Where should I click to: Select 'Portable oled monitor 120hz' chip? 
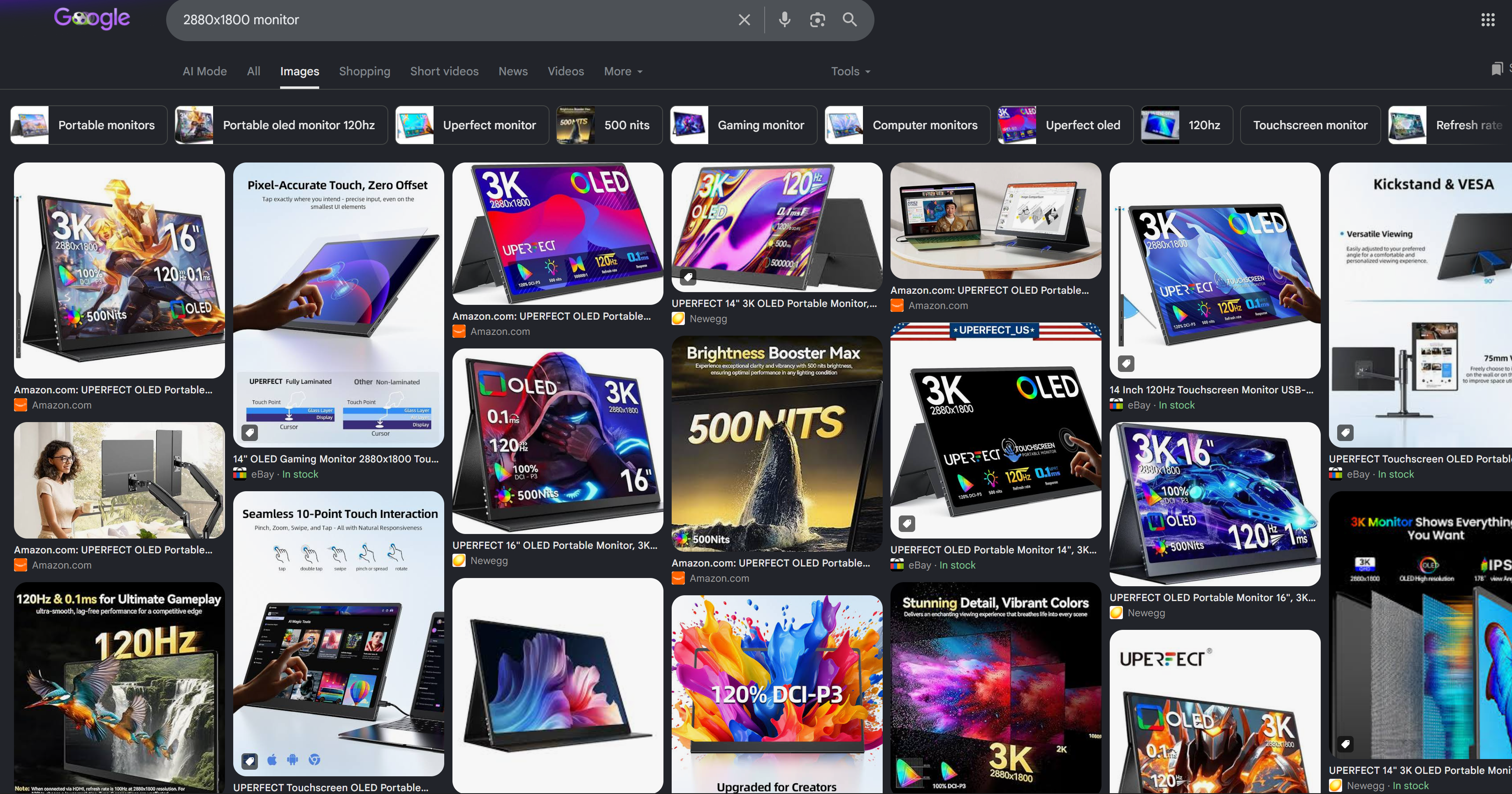point(281,125)
